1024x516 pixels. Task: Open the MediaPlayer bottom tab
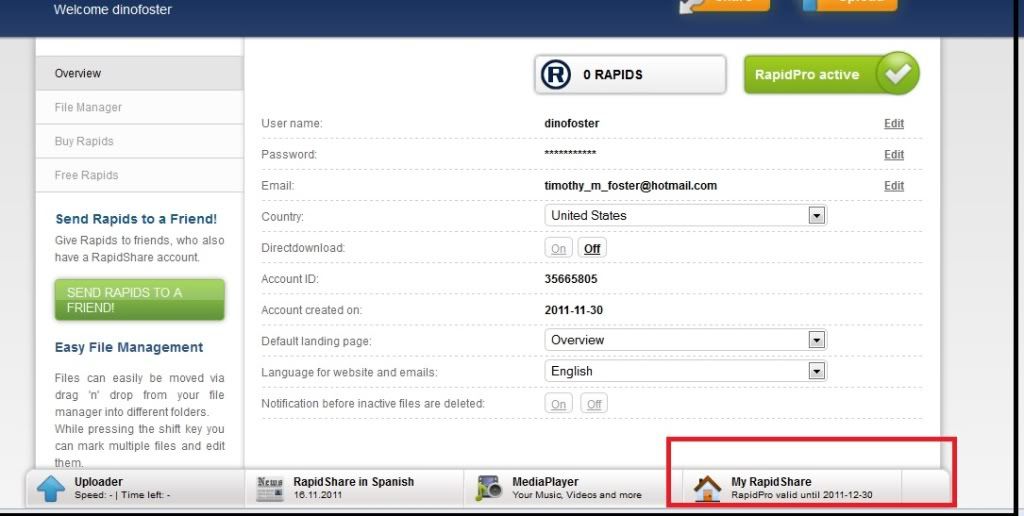click(x=573, y=488)
